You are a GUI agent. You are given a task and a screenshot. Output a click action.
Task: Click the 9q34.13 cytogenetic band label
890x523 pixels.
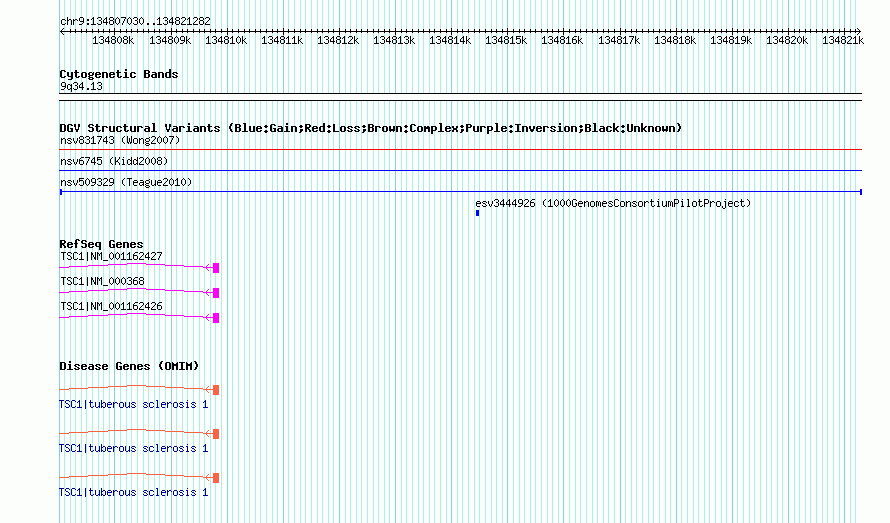click(81, 86)
